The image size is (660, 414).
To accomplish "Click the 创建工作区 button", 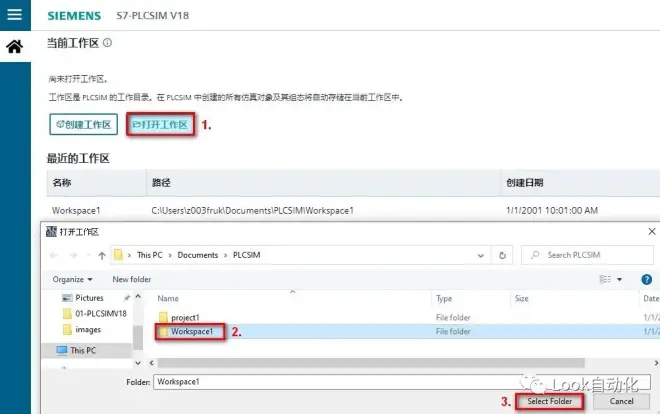I will pos(83,124).
